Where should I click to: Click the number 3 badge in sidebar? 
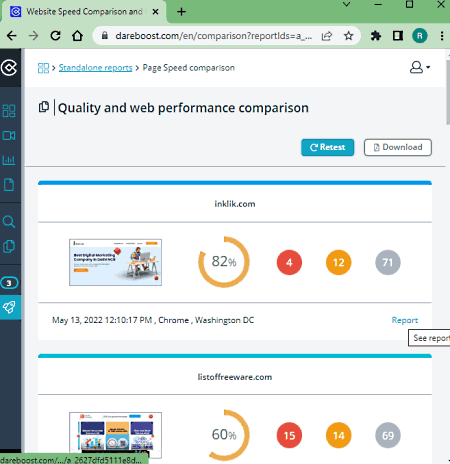point(9,283)
